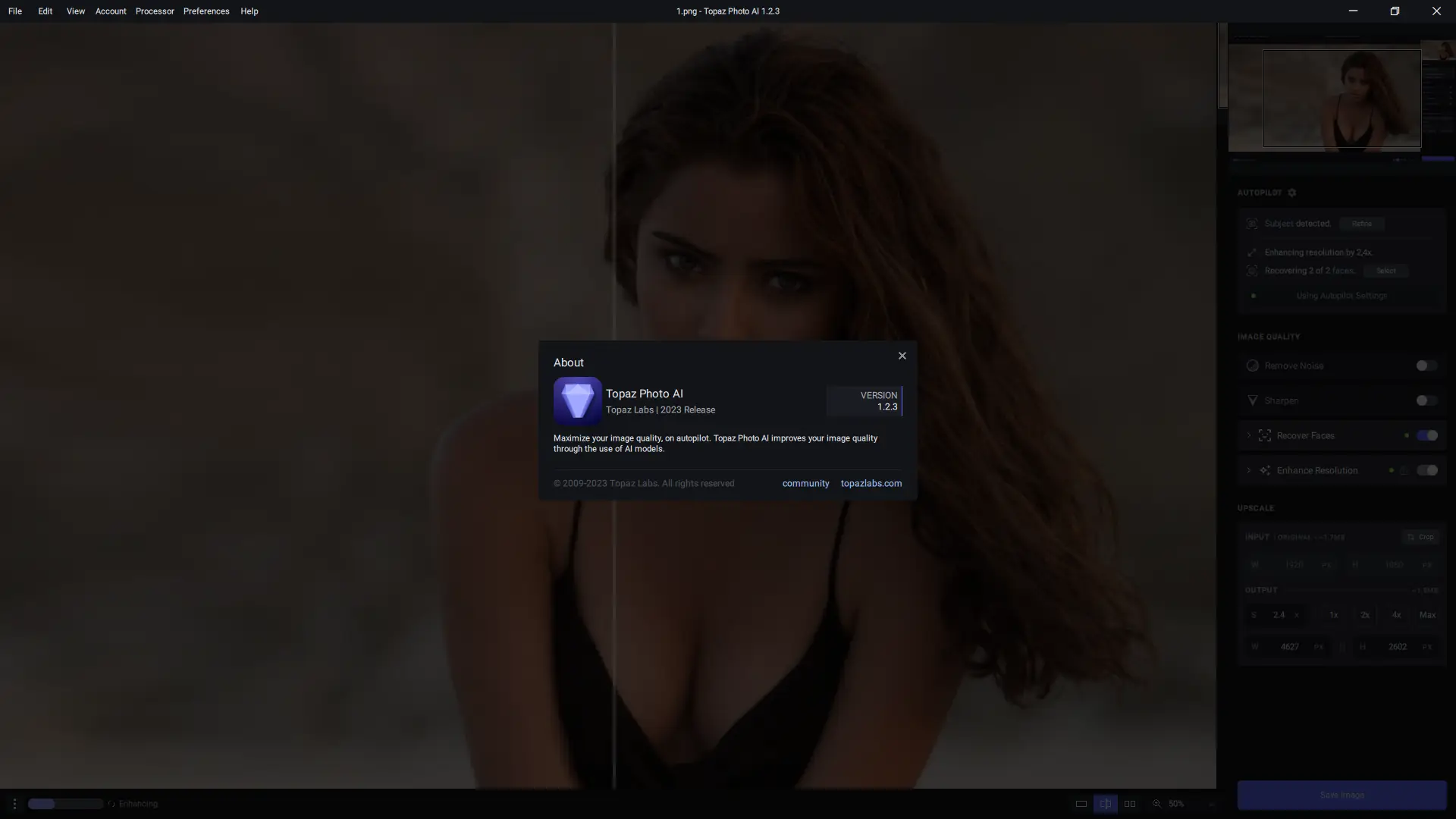Disable the Recover Faces toggle
The image size is (1456, 819).
[1426, 435]
